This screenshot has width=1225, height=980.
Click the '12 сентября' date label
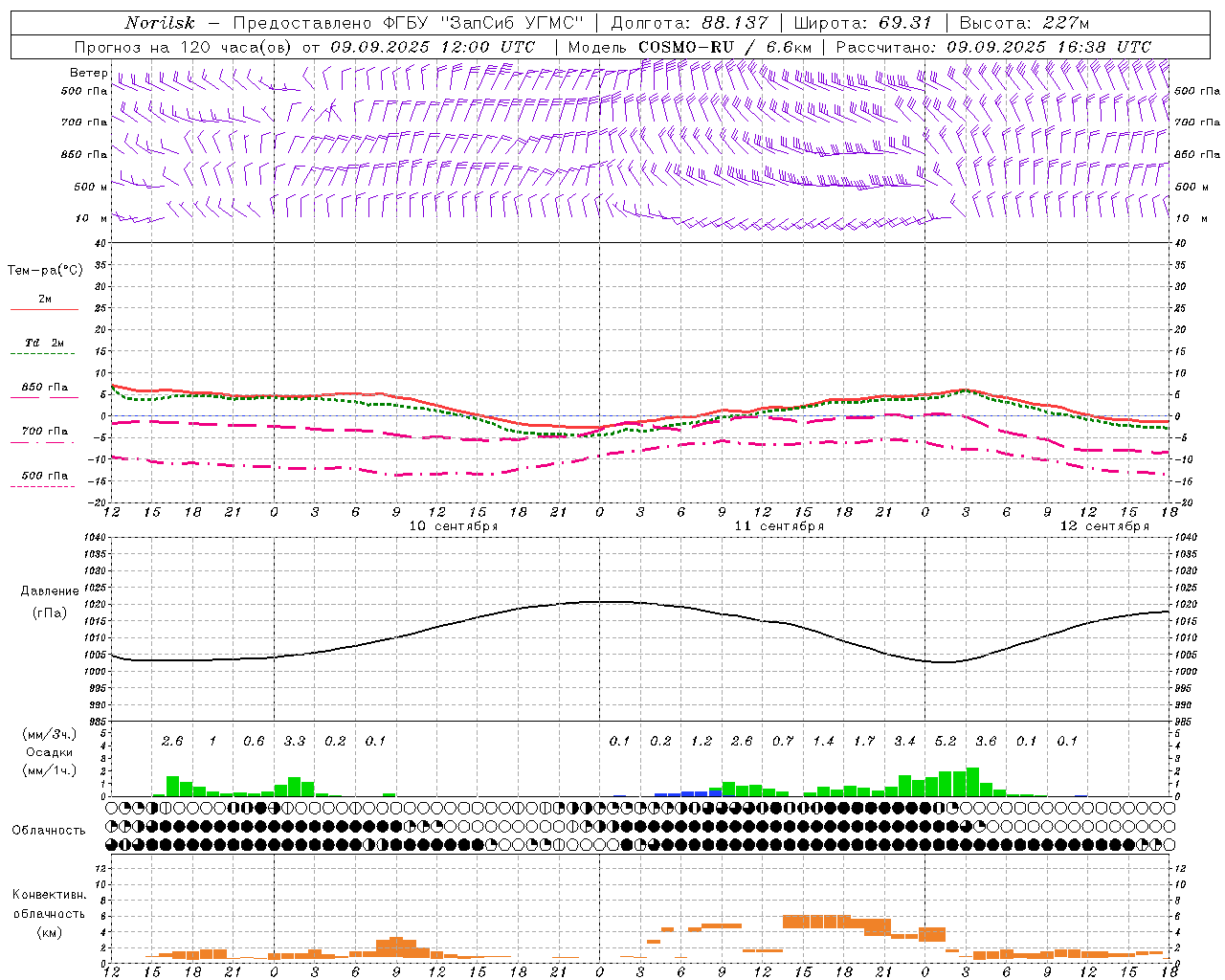(x=1104, y=526)
